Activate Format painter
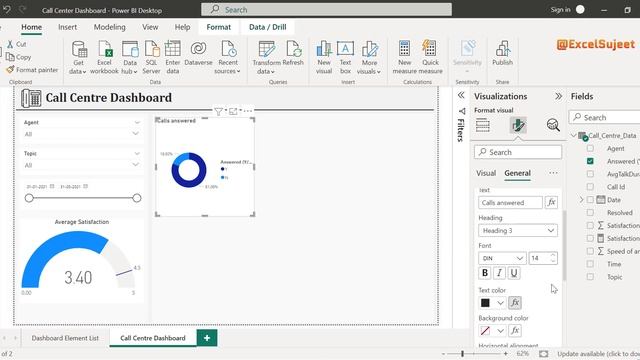 (32, 70)
